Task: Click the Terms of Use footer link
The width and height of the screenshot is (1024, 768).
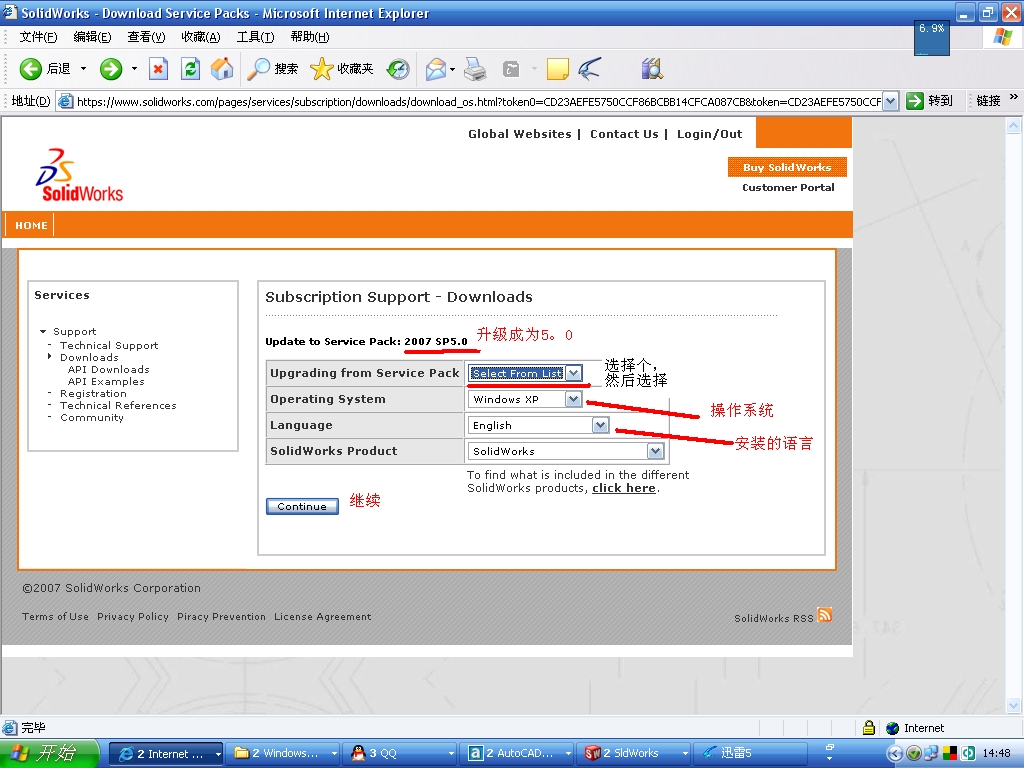Action: point(56,616)
